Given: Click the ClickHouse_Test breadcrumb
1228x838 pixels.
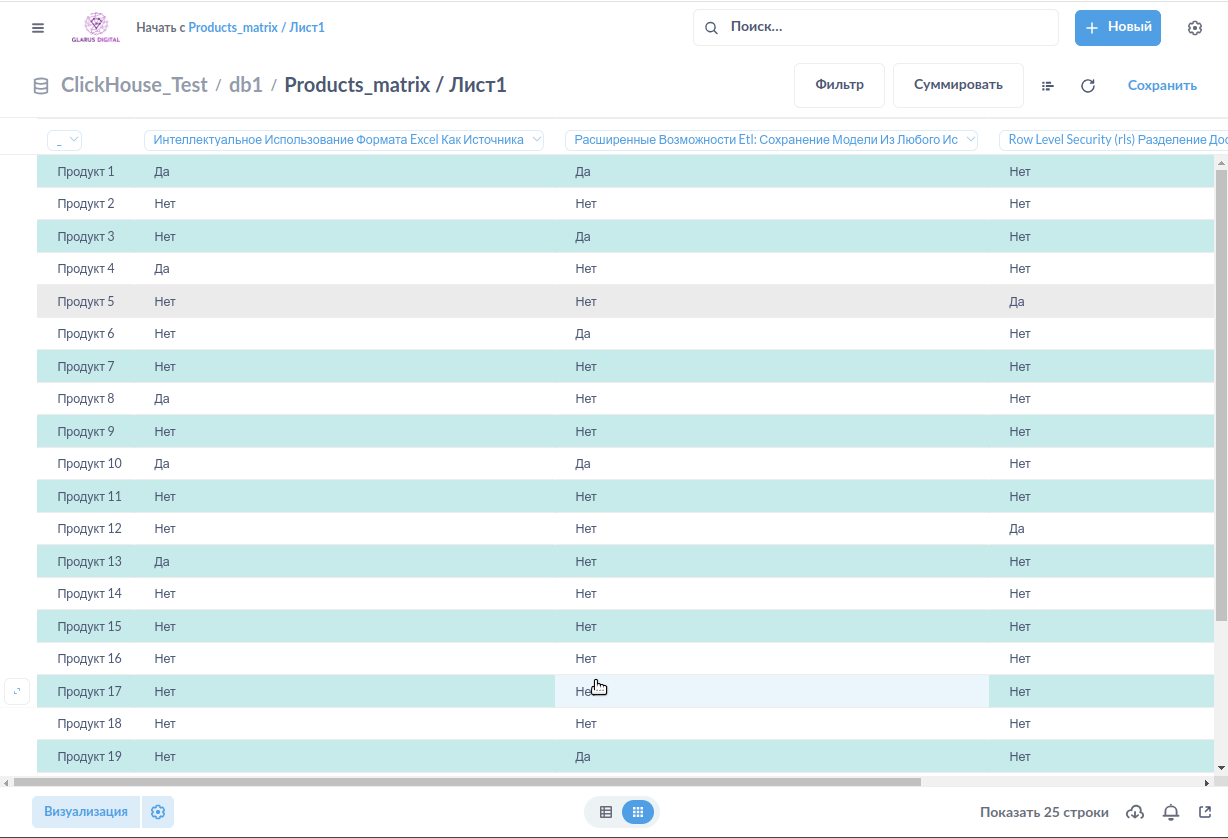Looking at the screenshot, I should [134, 85].
